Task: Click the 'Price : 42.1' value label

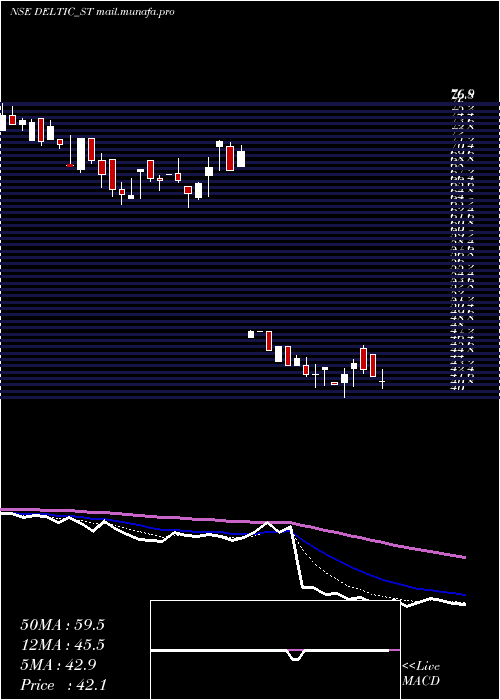Action: (63, 685)
